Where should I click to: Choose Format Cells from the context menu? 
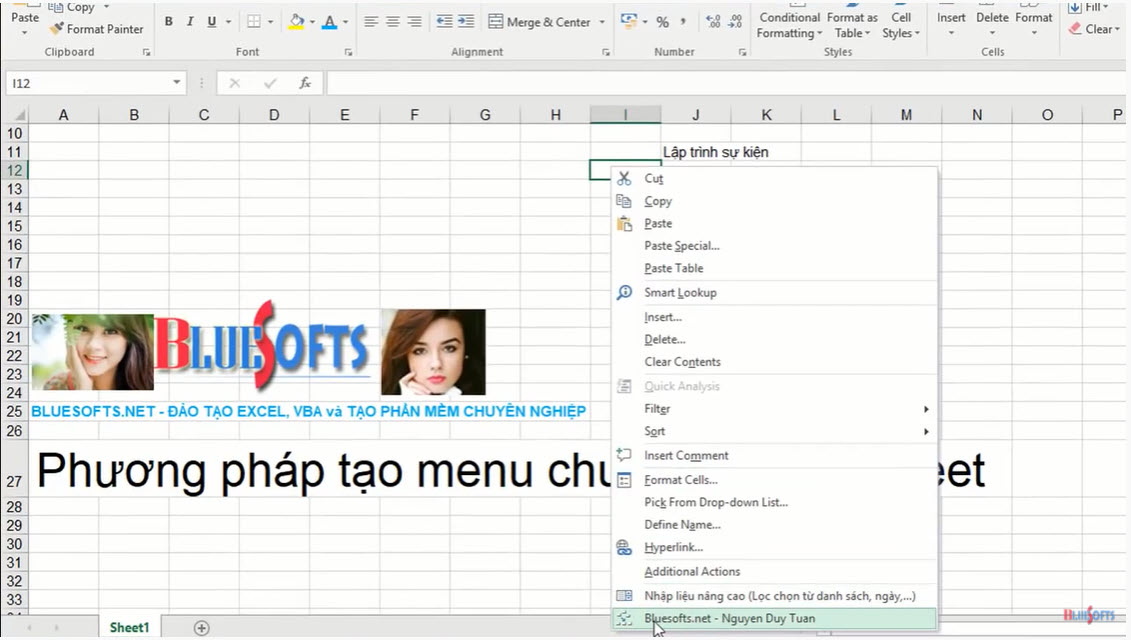(x=680, y=480)
